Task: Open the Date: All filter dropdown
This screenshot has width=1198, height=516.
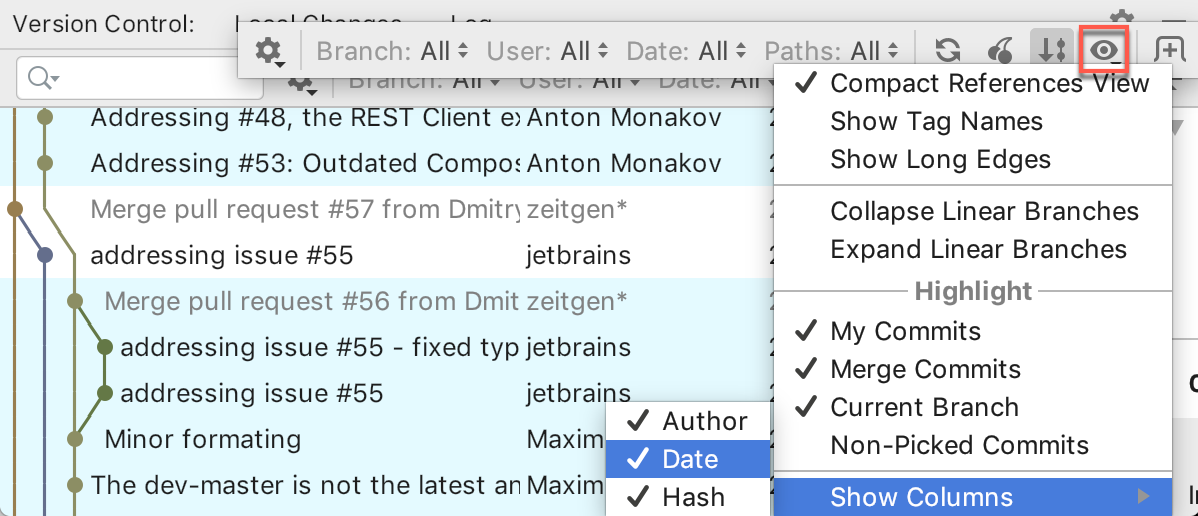Action: (x=687, y=51)
